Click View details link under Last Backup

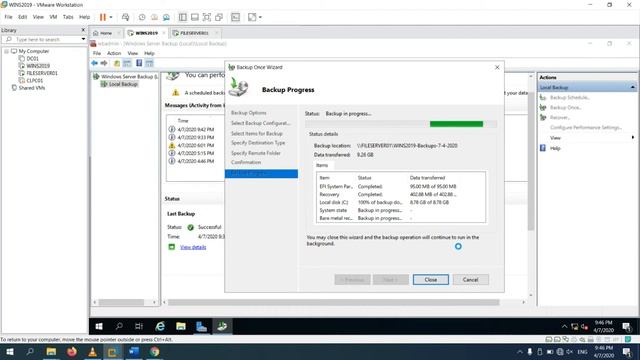click(193, 247)
